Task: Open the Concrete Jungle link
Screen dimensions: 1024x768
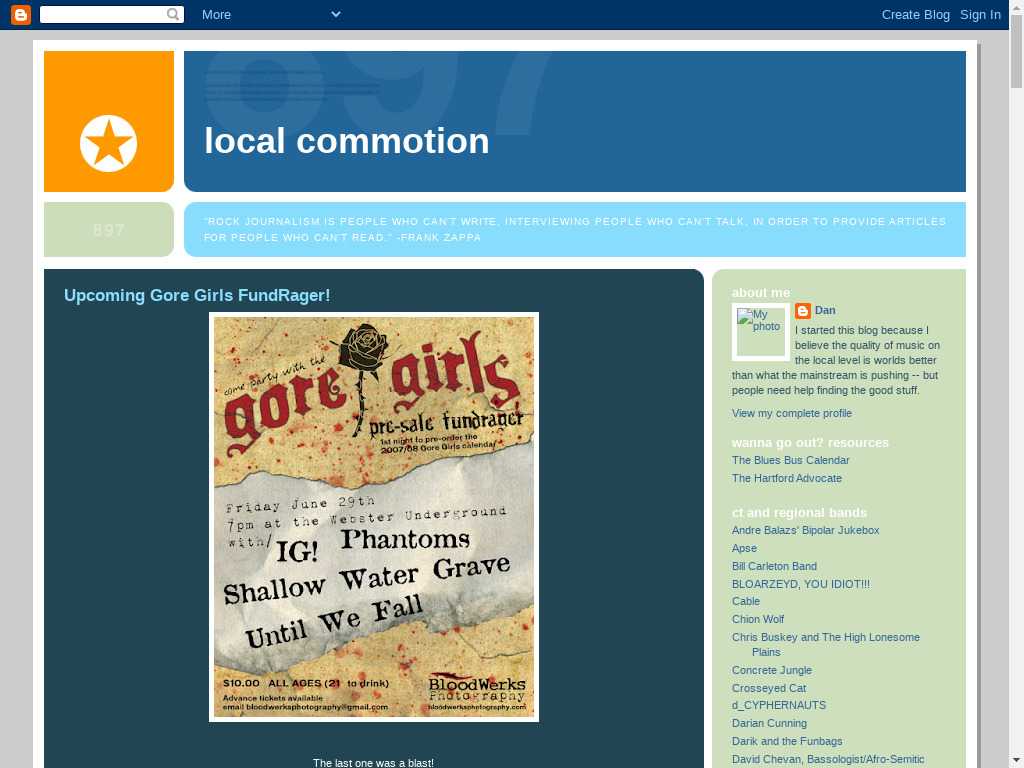Action: [771, 670]
